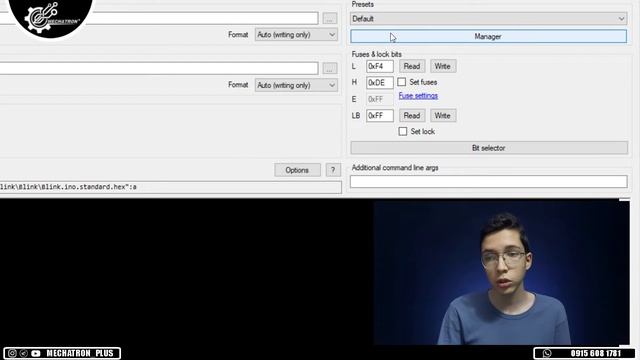Click the LB lock bits field 0xFF
This screenshot has height=360, width=640.
(380, 116)
